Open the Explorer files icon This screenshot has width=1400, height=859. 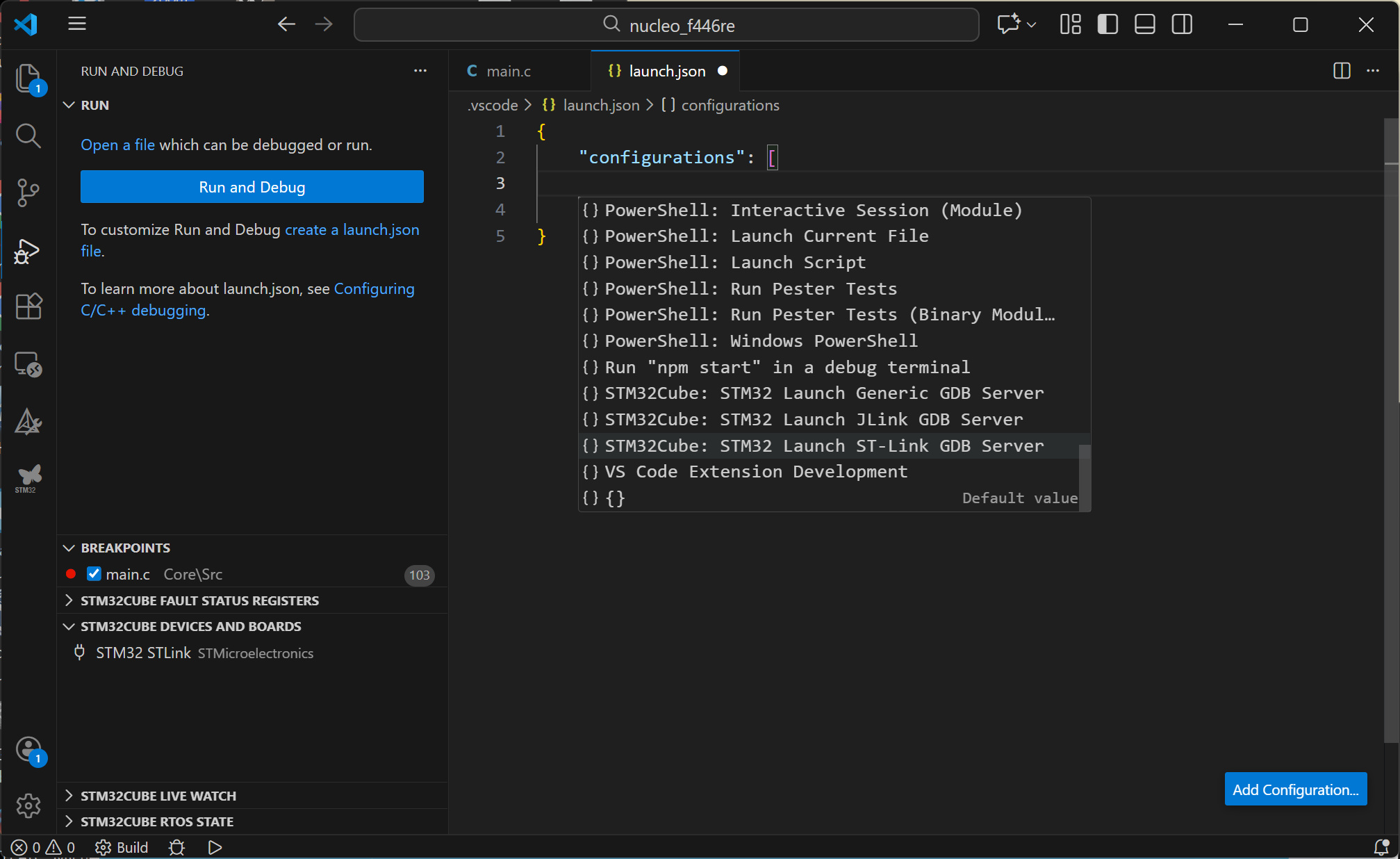coord(28,78)
